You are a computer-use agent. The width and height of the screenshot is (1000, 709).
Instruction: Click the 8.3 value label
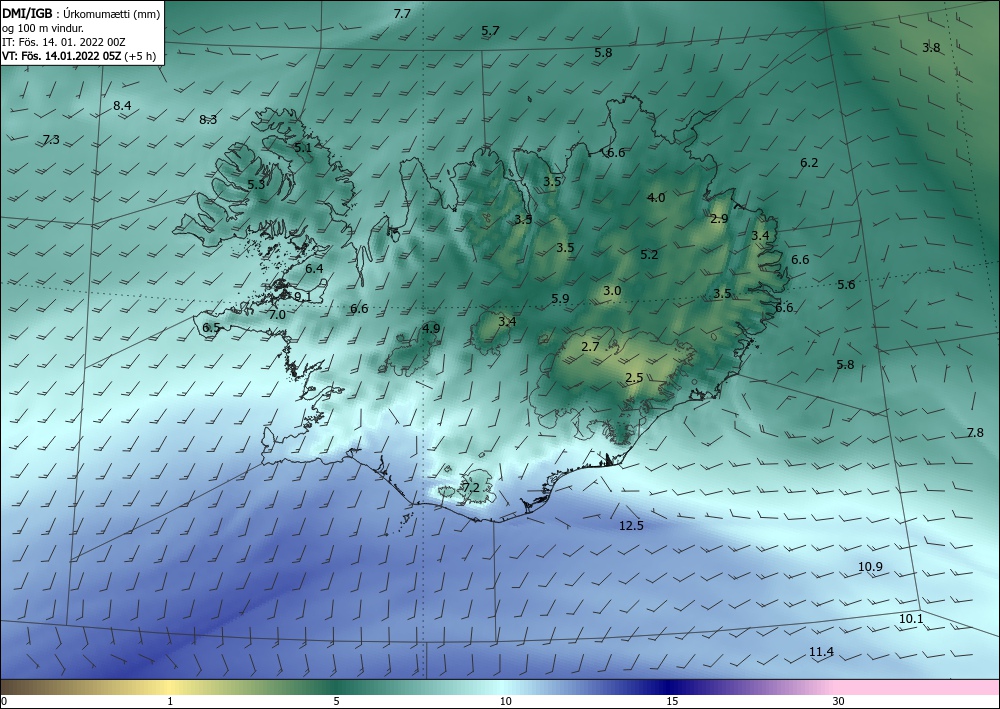(209, 119)
